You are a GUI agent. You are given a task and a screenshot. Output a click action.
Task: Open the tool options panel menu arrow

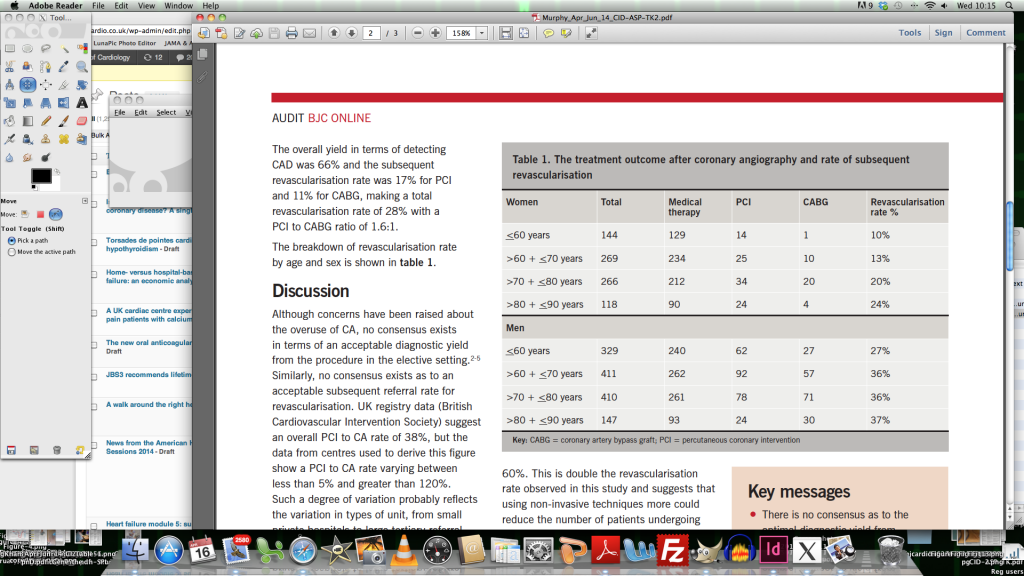pyautogui.click(x=86, y=200)
